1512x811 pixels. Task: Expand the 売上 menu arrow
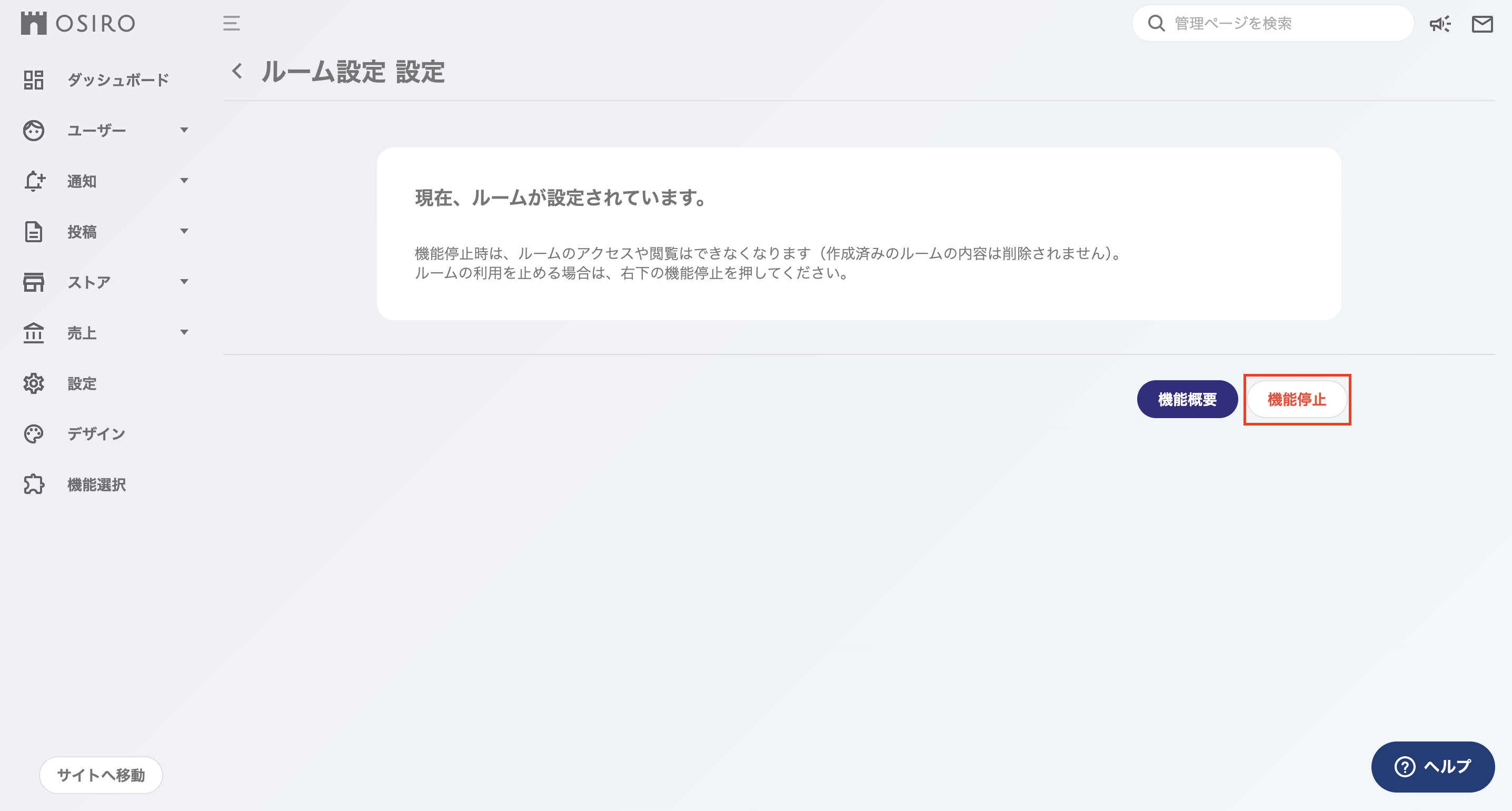(184, 332)
